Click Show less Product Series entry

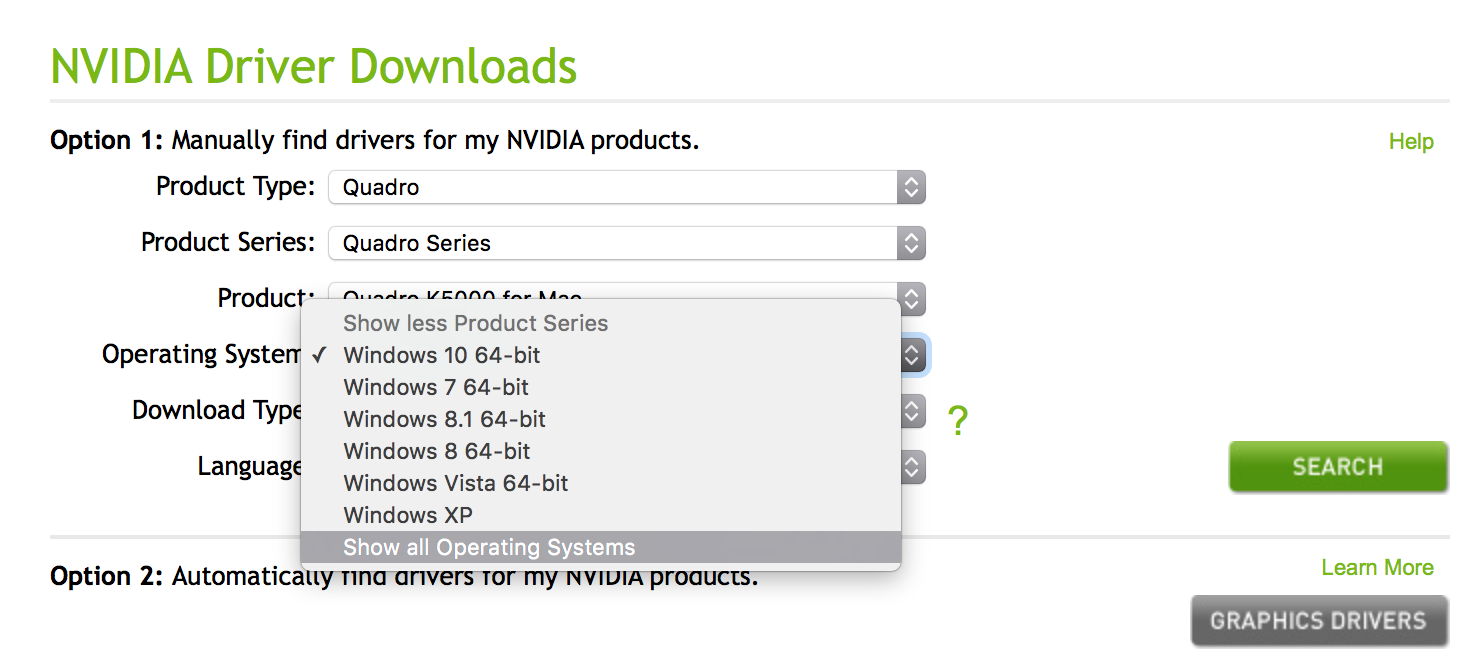[x=475, y=323]
